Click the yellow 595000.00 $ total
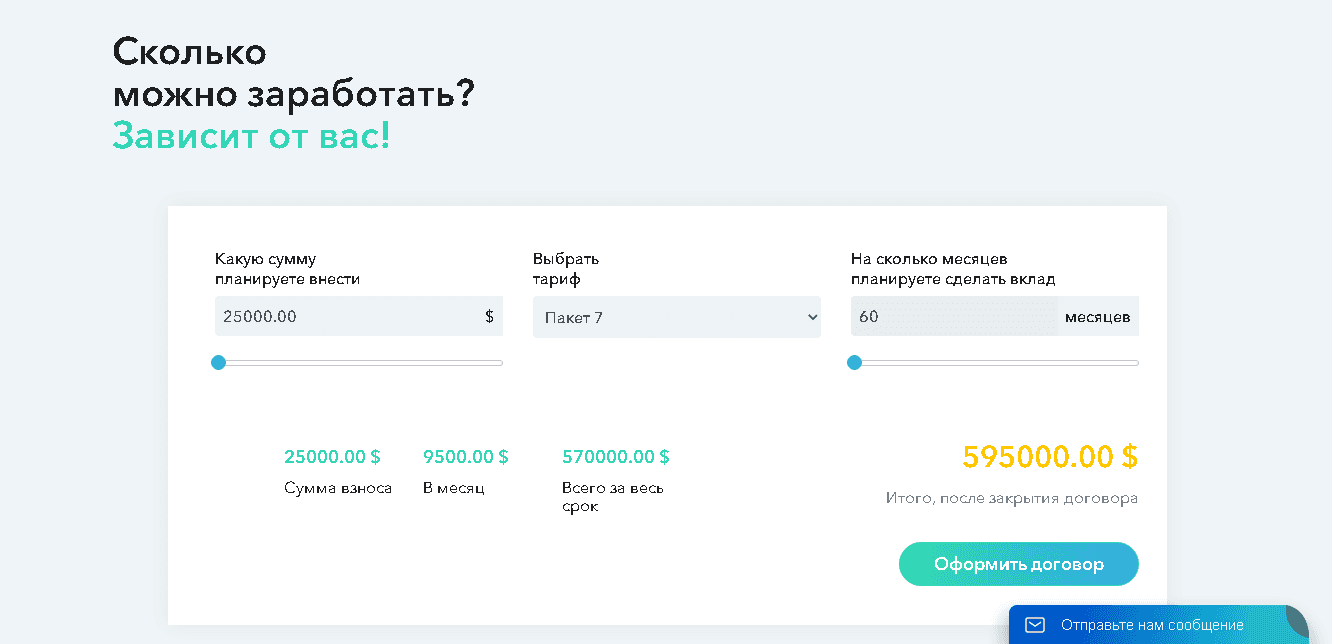 coord(1049,456)
